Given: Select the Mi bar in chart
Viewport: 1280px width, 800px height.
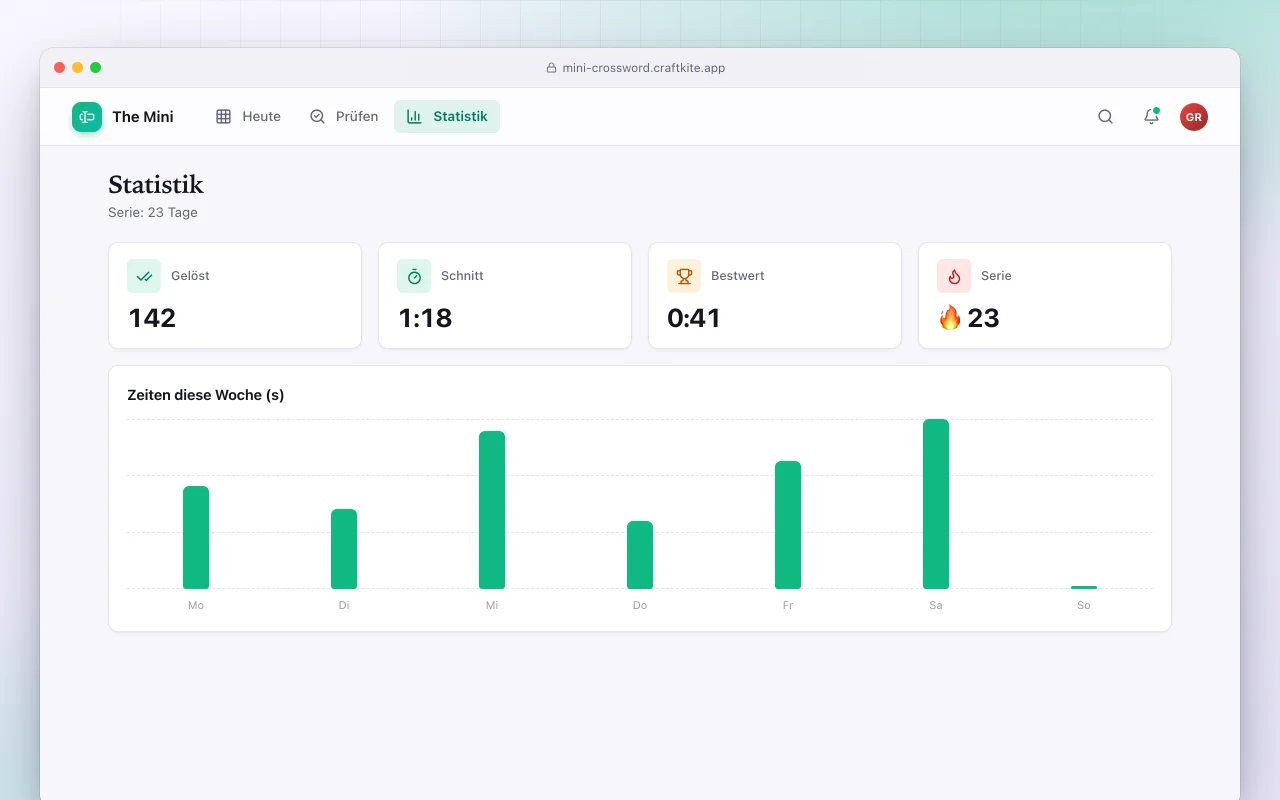Looking at the screenshot, I should [492, 510].
